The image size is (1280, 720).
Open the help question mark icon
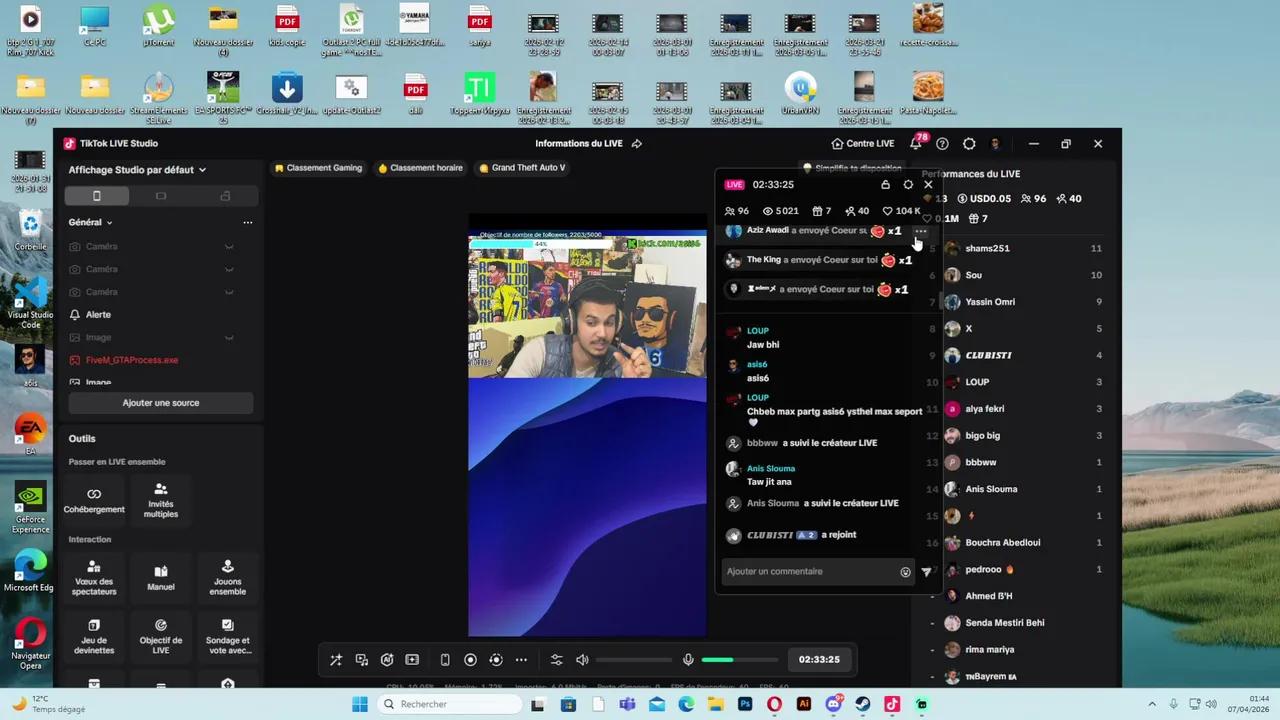tap(942, 144)
